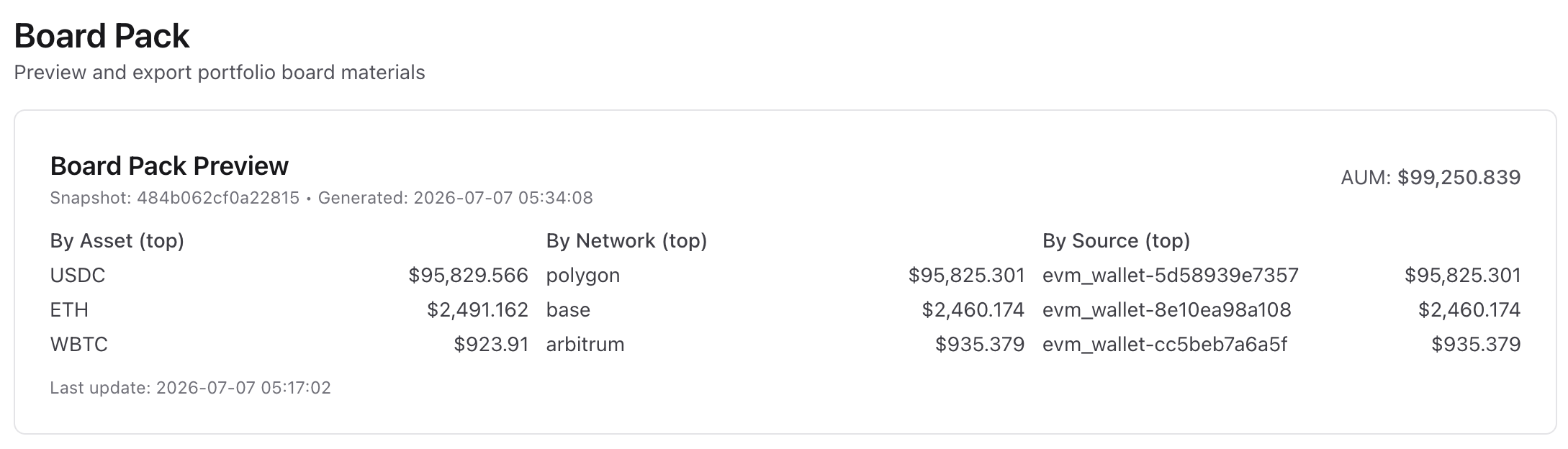Click the snapshot ID 484b062cf0a22815
Viewport: 1568px width, 449px height.
tap(218, 198)
